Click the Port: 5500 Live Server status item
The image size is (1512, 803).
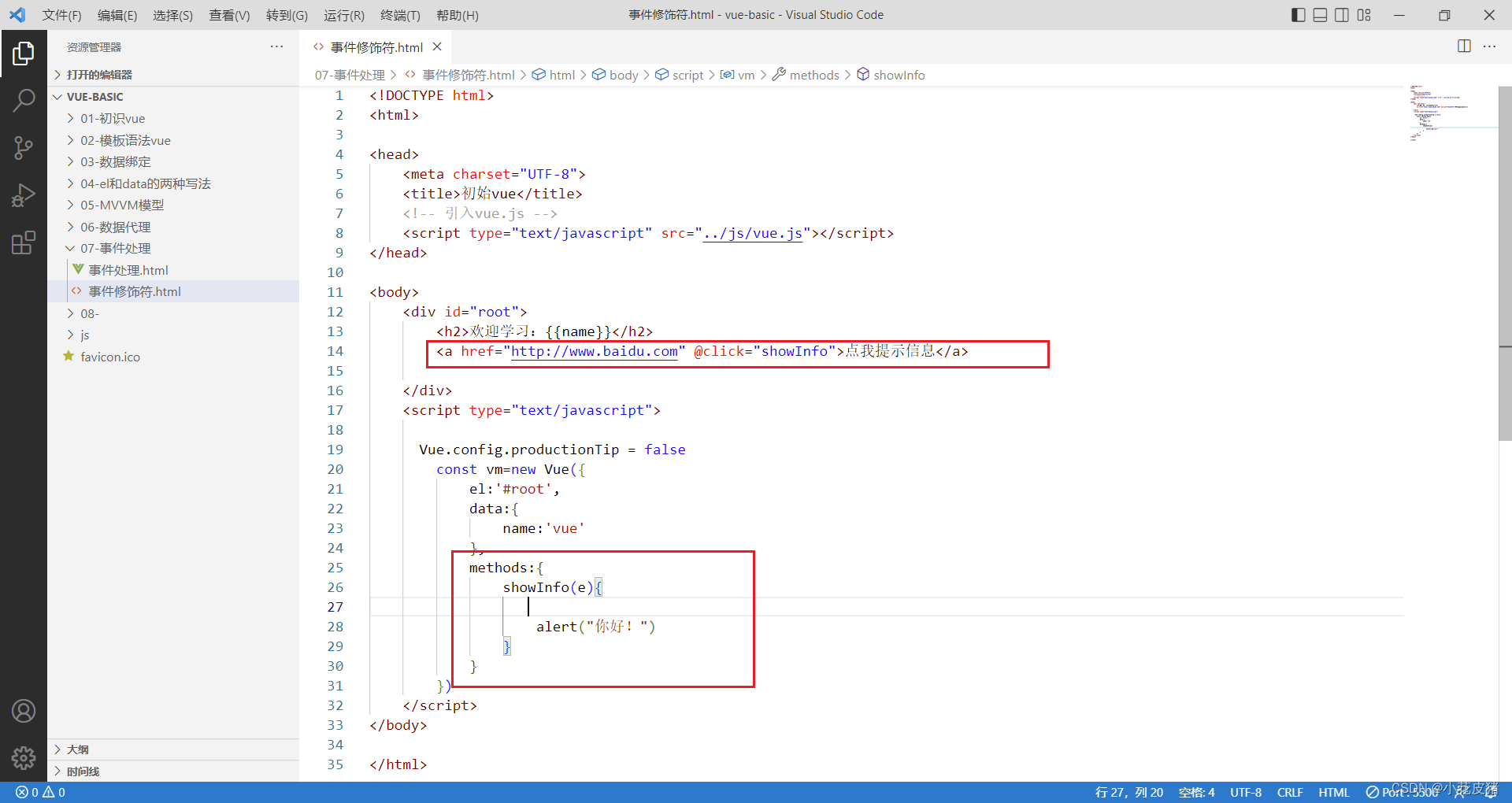point(1402,792)
